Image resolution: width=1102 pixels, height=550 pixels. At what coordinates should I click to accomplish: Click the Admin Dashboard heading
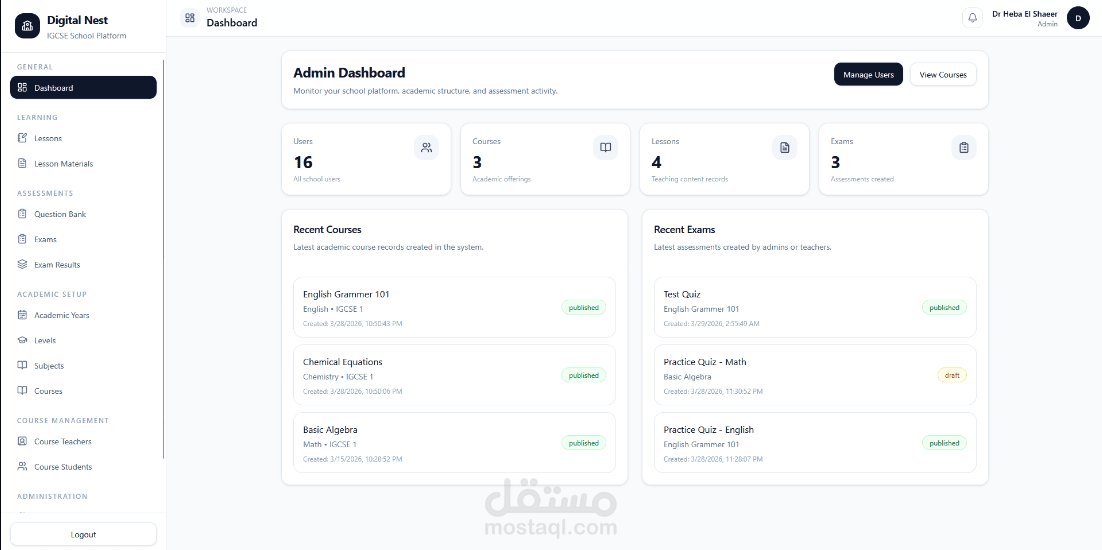click(x=349, y=73)
